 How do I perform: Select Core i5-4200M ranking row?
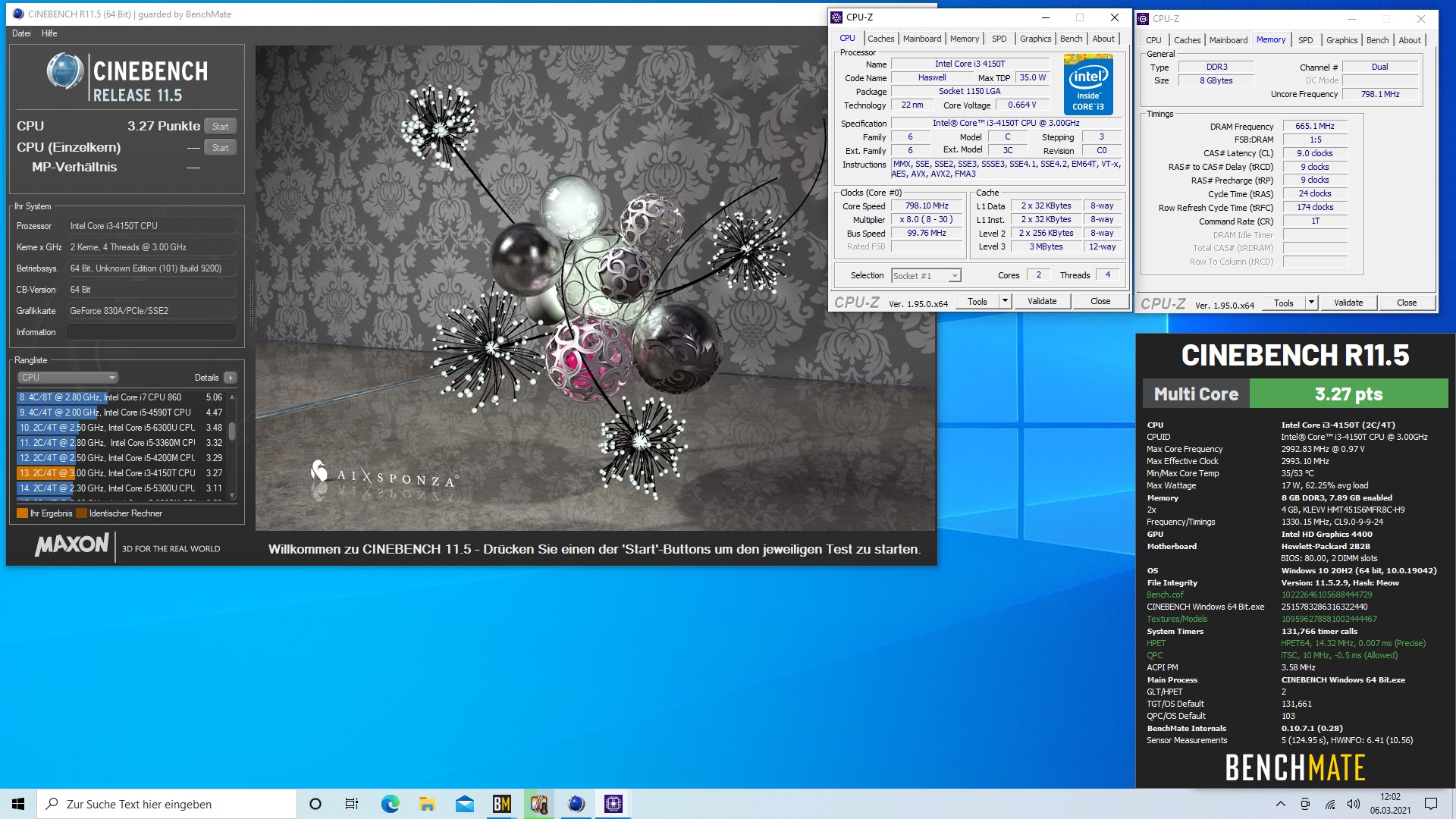click(121, 458)
